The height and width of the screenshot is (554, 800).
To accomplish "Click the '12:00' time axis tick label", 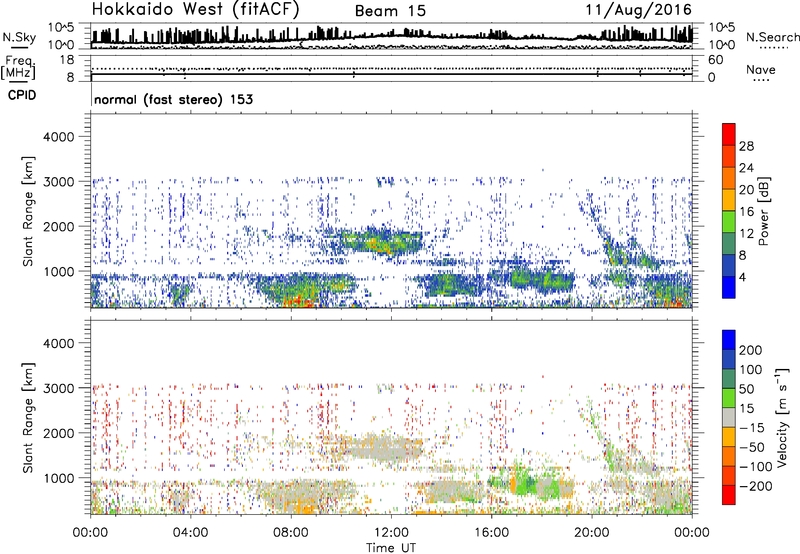I will [x=391, y=533].
